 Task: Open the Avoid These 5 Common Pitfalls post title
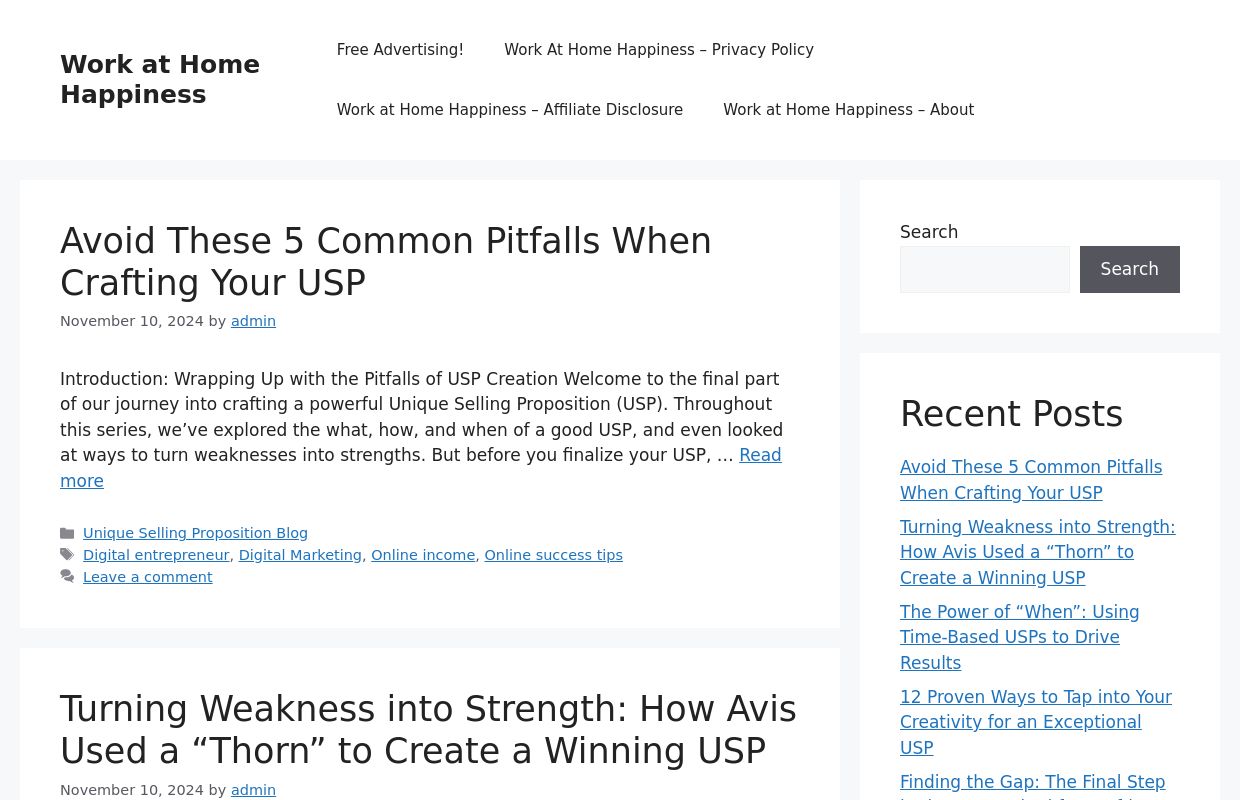point(386,262)
